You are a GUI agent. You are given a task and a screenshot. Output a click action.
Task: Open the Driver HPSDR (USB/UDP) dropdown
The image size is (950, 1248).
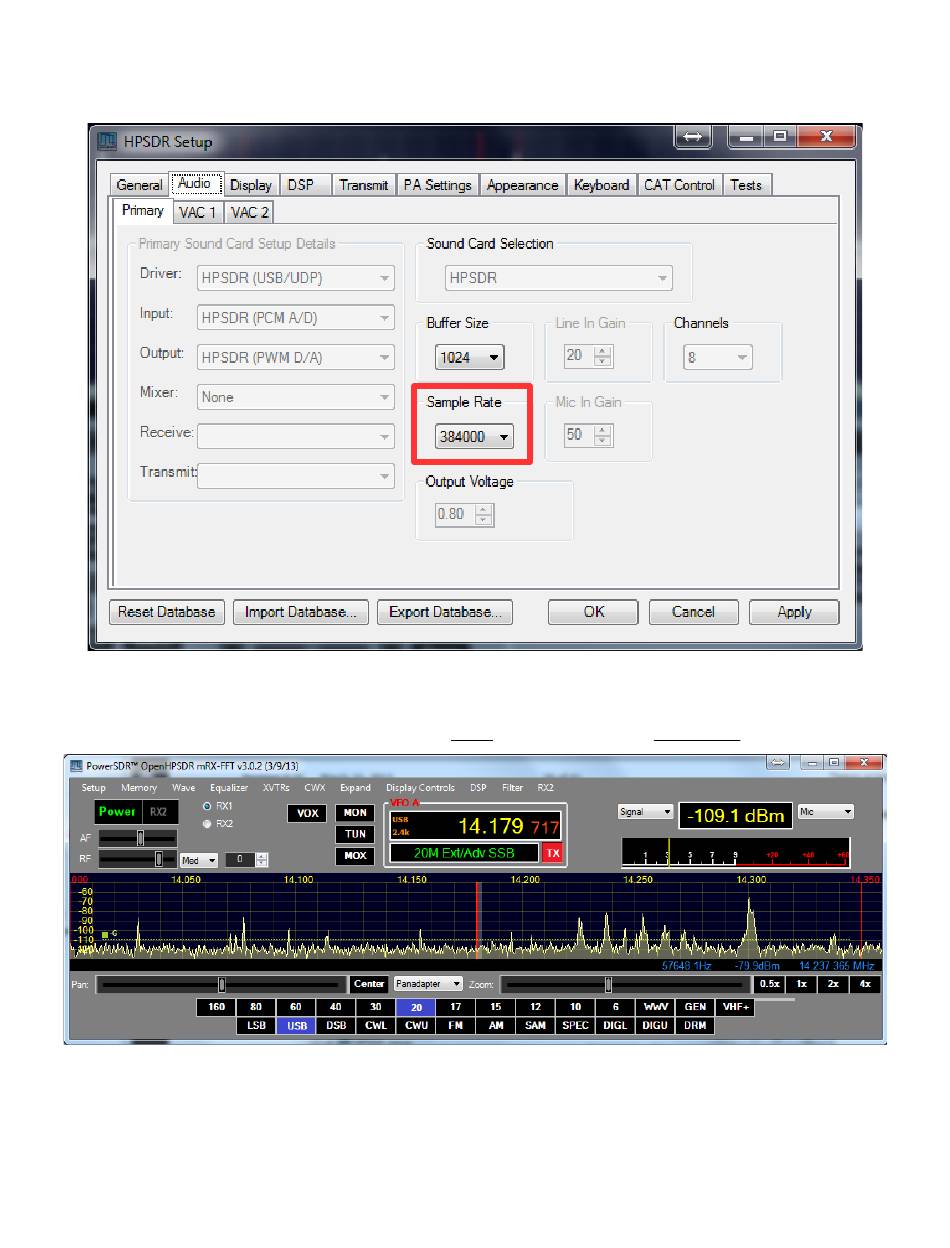(296, 278)
